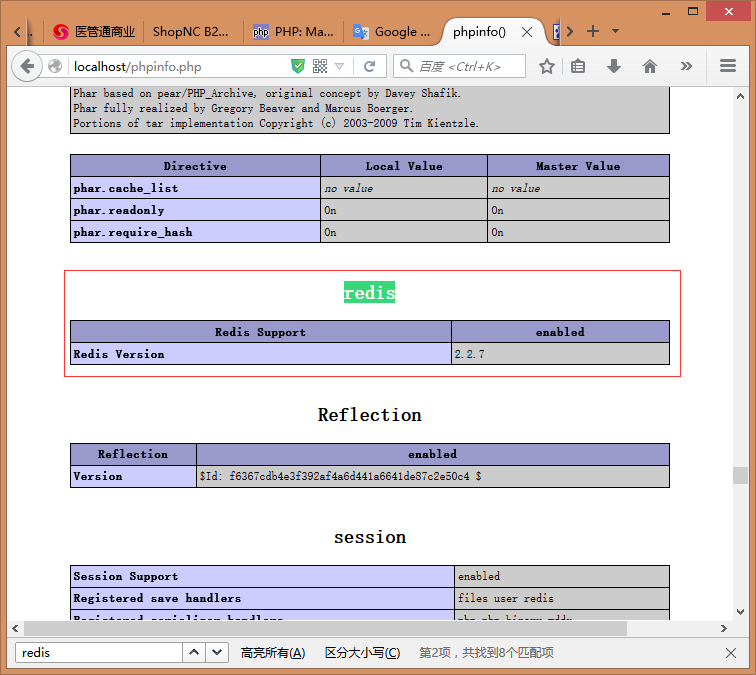This screenshot has height=675, width=756.
Task: Open the downloads arrow icon
Action: pos(614,66)
